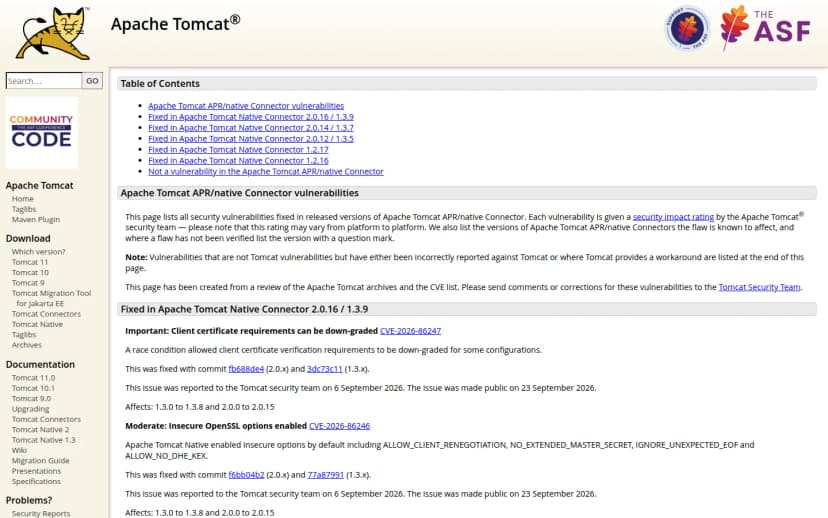Click the Problems? sidebar heading
The height and width of the screenshot is (518, 828).
(x=29, y=500)
